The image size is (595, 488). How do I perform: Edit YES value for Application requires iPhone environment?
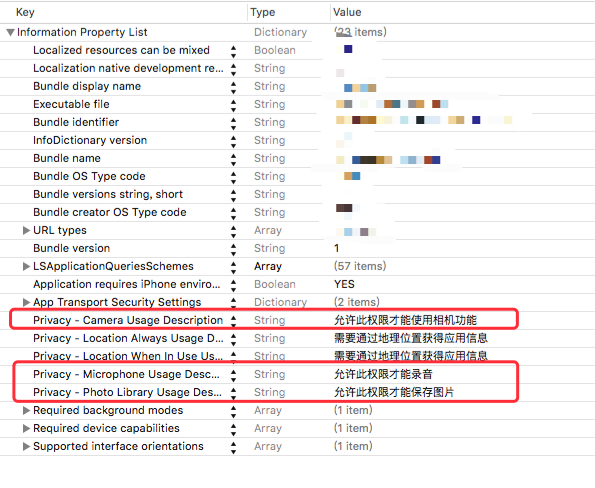coord(344,284)
